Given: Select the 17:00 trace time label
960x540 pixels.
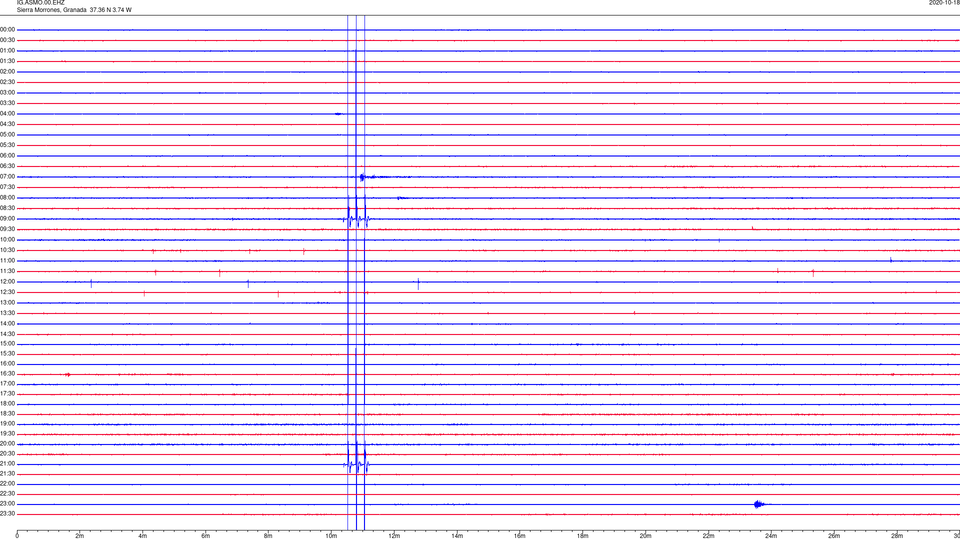Looking at the screenshot, I should pos(8,384).
